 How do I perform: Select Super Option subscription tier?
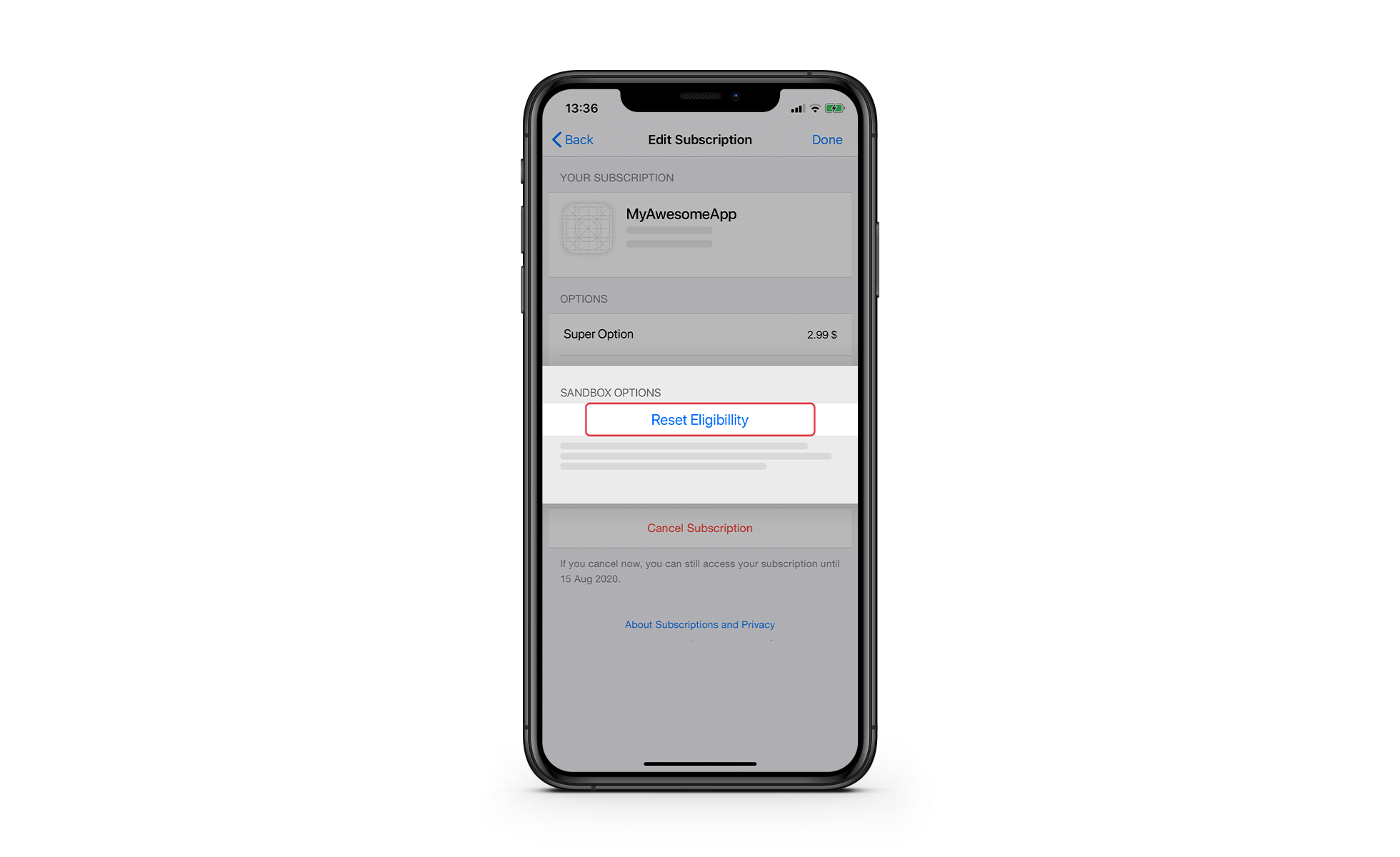click(700, 334)
